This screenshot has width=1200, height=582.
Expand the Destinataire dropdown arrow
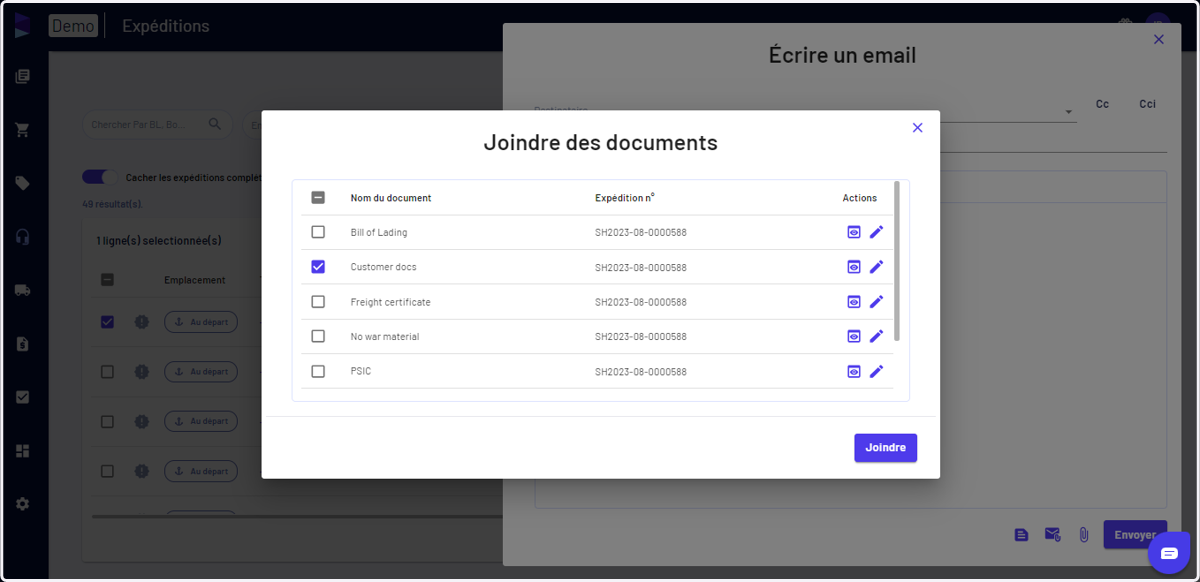(1068, 112)
